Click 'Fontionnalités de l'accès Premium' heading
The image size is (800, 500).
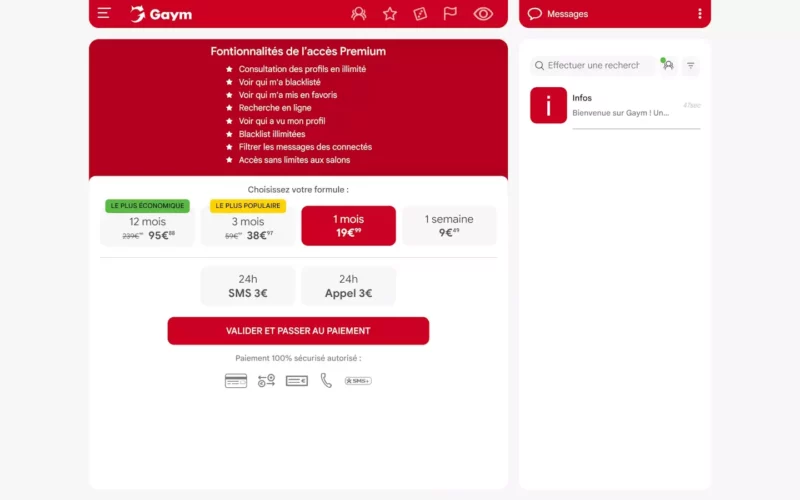coord(298,51)
